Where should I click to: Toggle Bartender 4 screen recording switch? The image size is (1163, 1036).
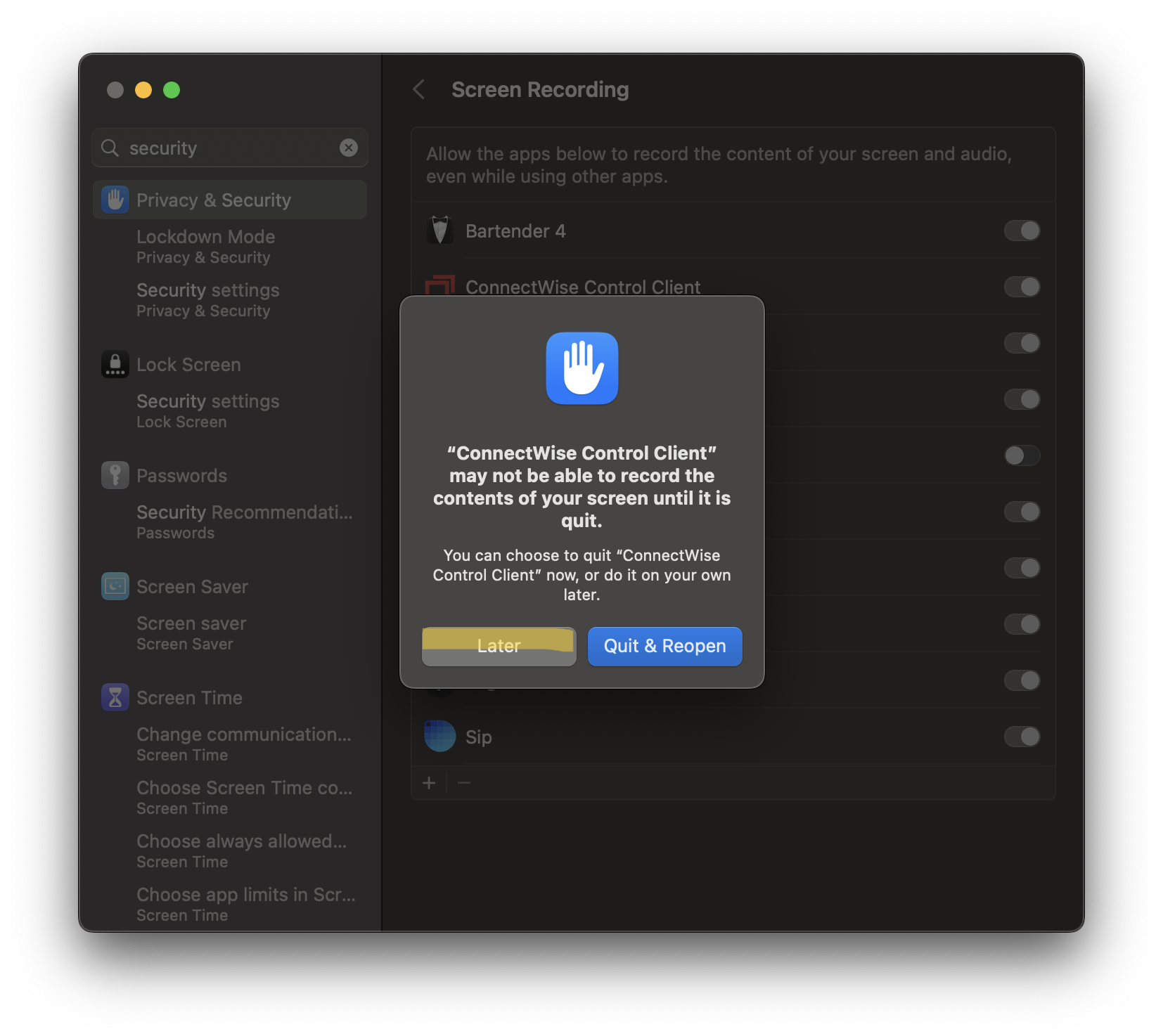[x=1022, y=231]
